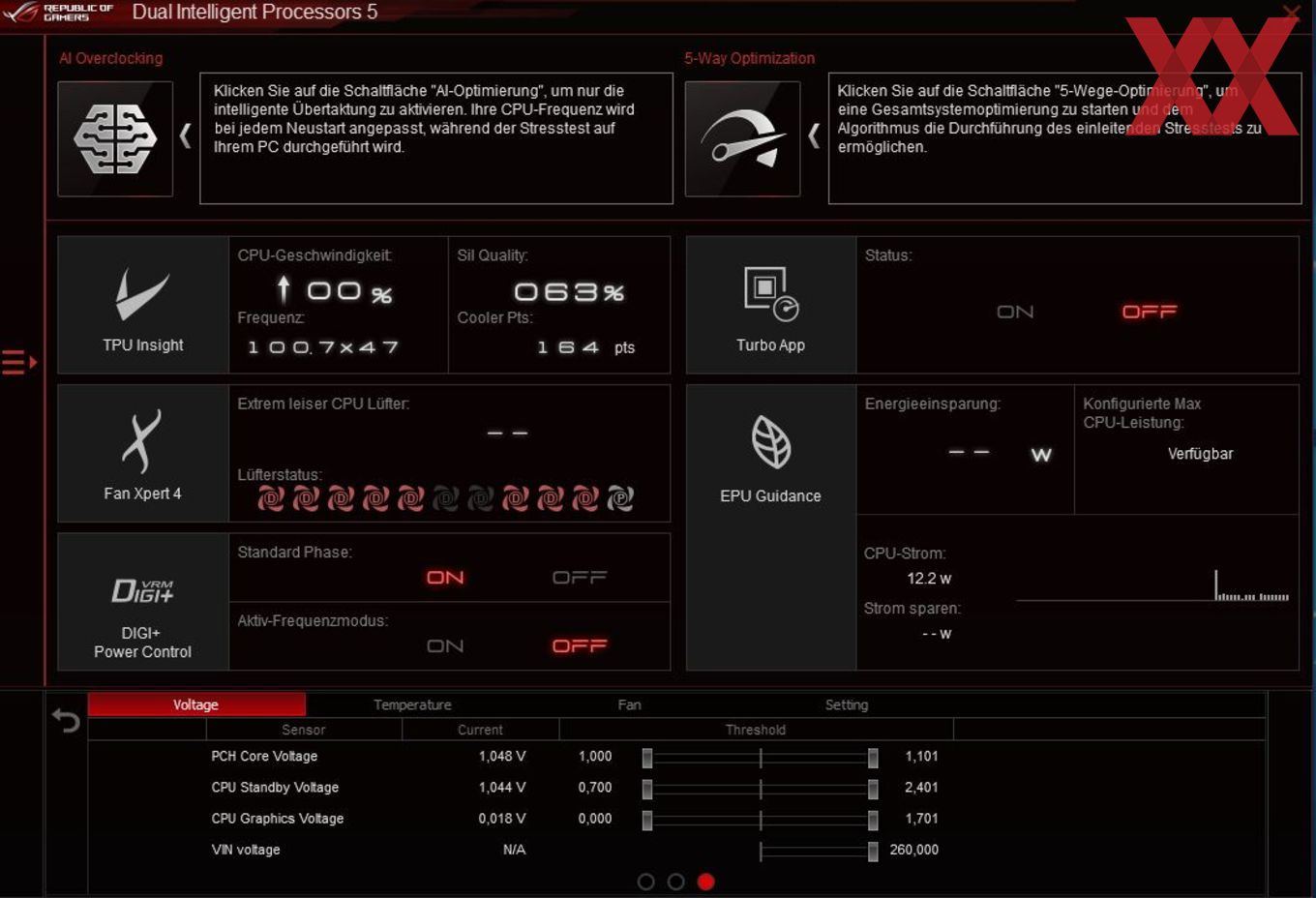Open the TPU Insight panel icon
This screenshot has height=898, width=1316.
pos(143,305)
